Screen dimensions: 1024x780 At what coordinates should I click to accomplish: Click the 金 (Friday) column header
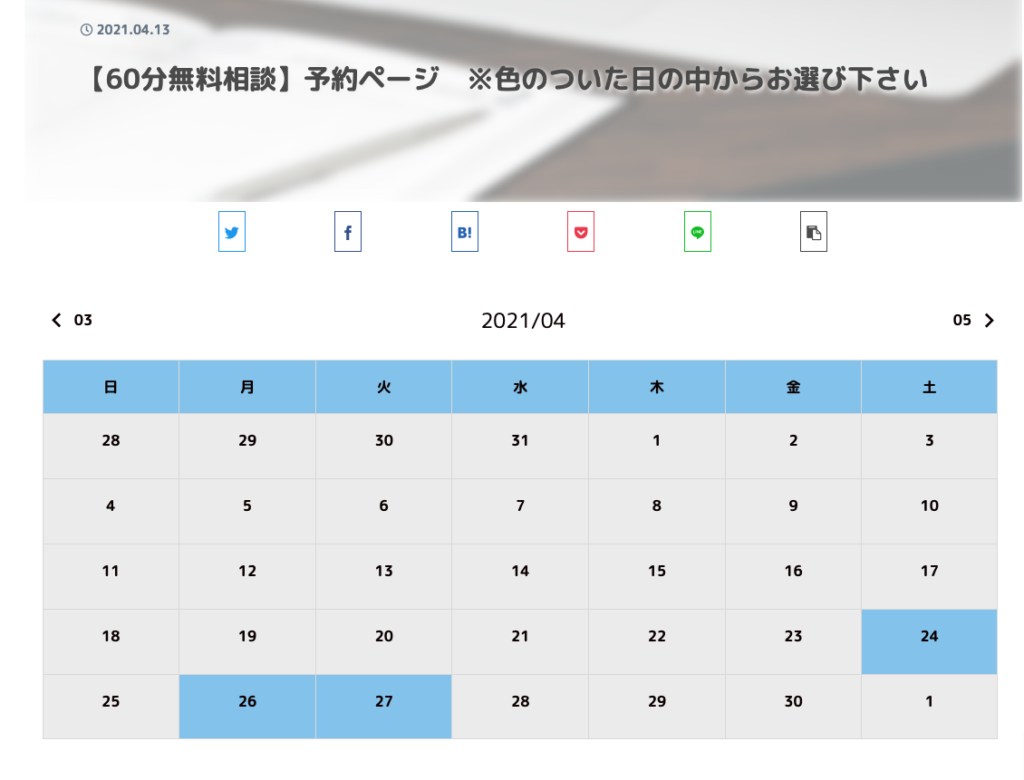[x=793, y=387]
